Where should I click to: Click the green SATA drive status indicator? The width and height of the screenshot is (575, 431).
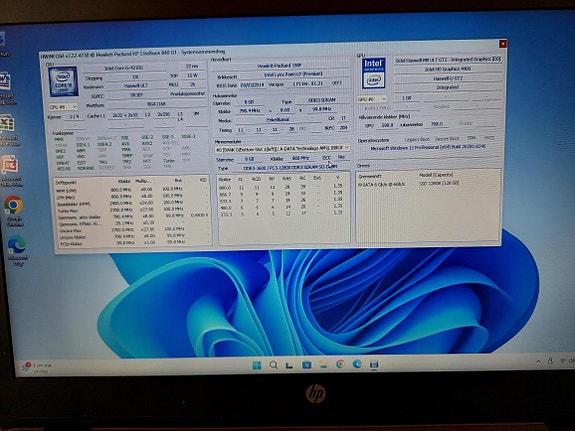coord(360,185)
